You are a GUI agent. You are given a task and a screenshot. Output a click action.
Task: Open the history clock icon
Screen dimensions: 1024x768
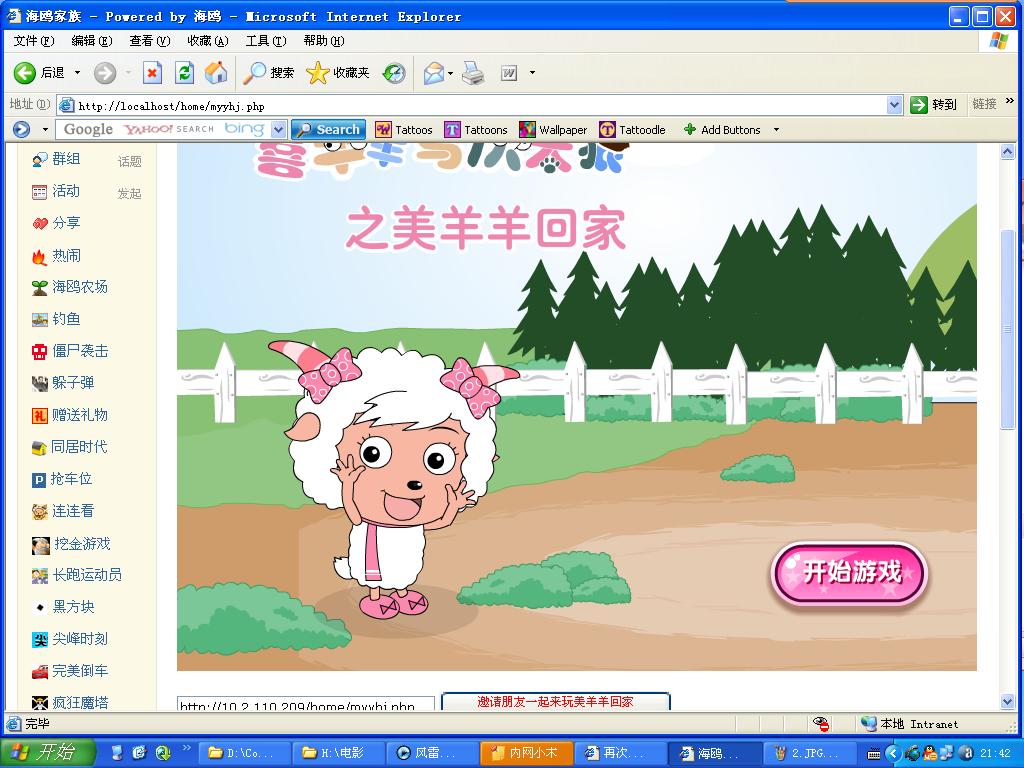tap(394, 72)
